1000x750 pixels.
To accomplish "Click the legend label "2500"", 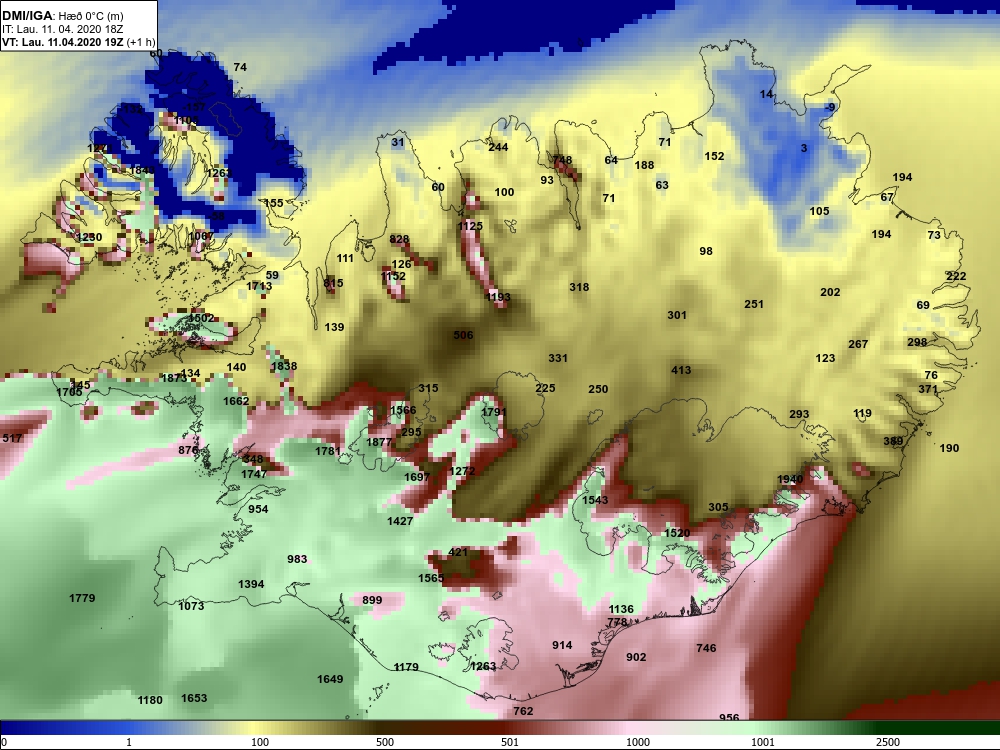I will pyautogui.click(x=888, y=742).
